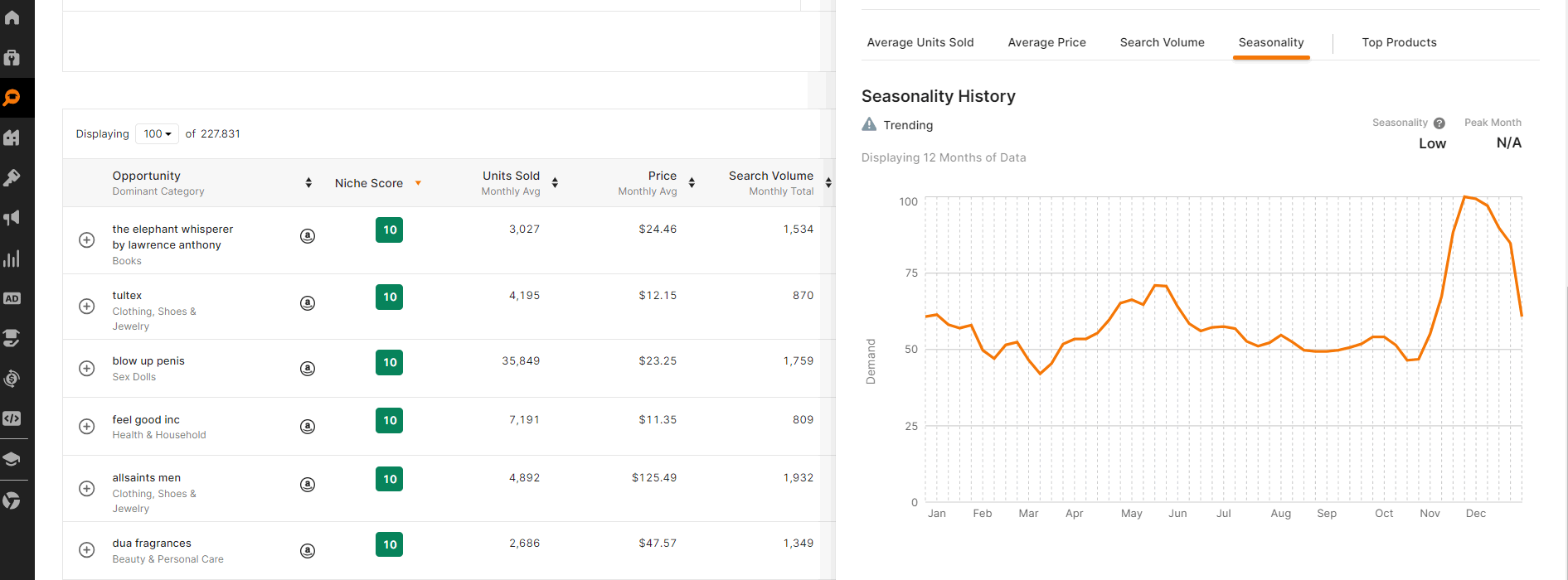1568x580 pixels.
Task: Open the AD advertising sidebar icon
Action: [x=12, y=298]
